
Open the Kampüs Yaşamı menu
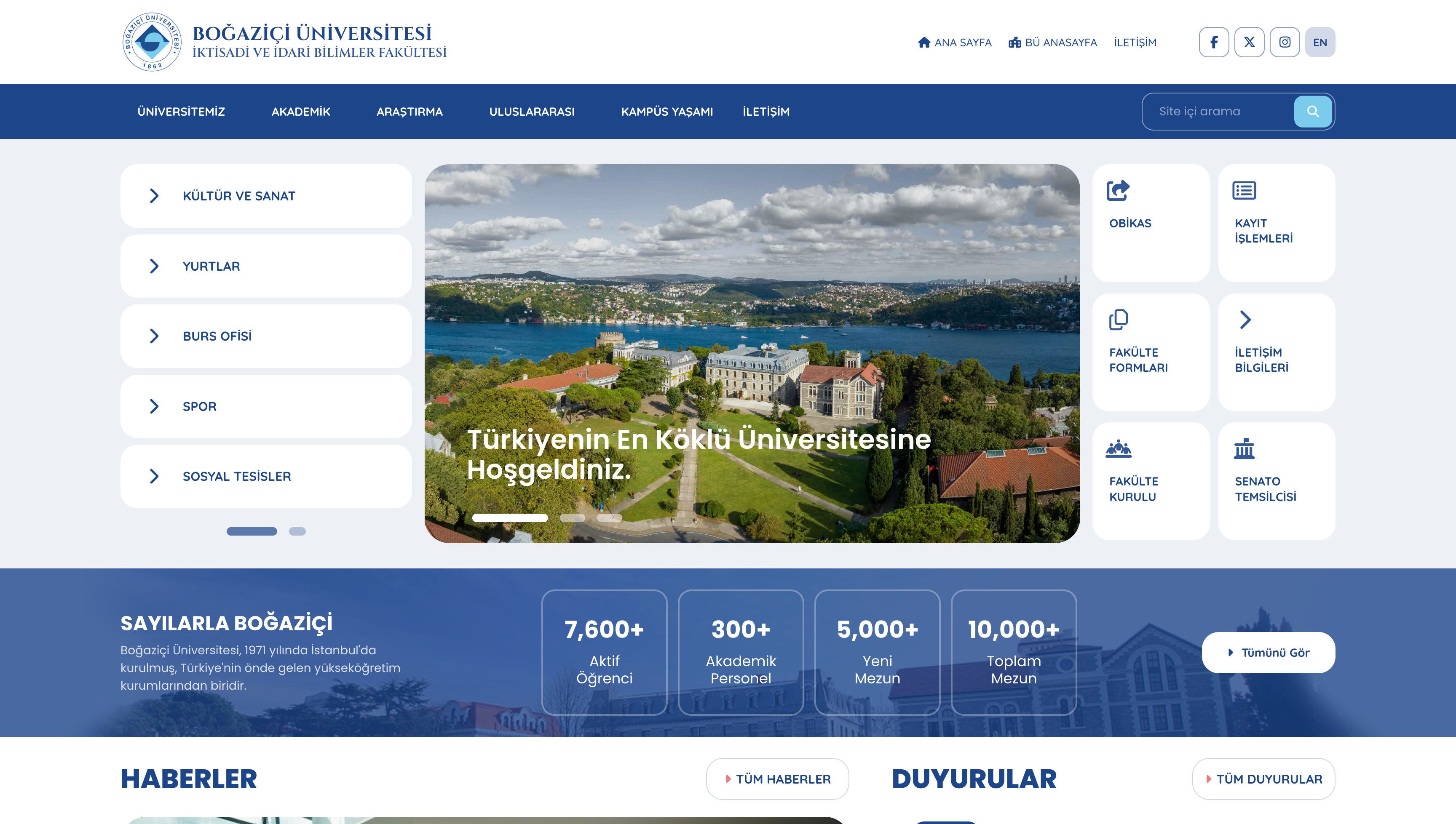[667, 112]
